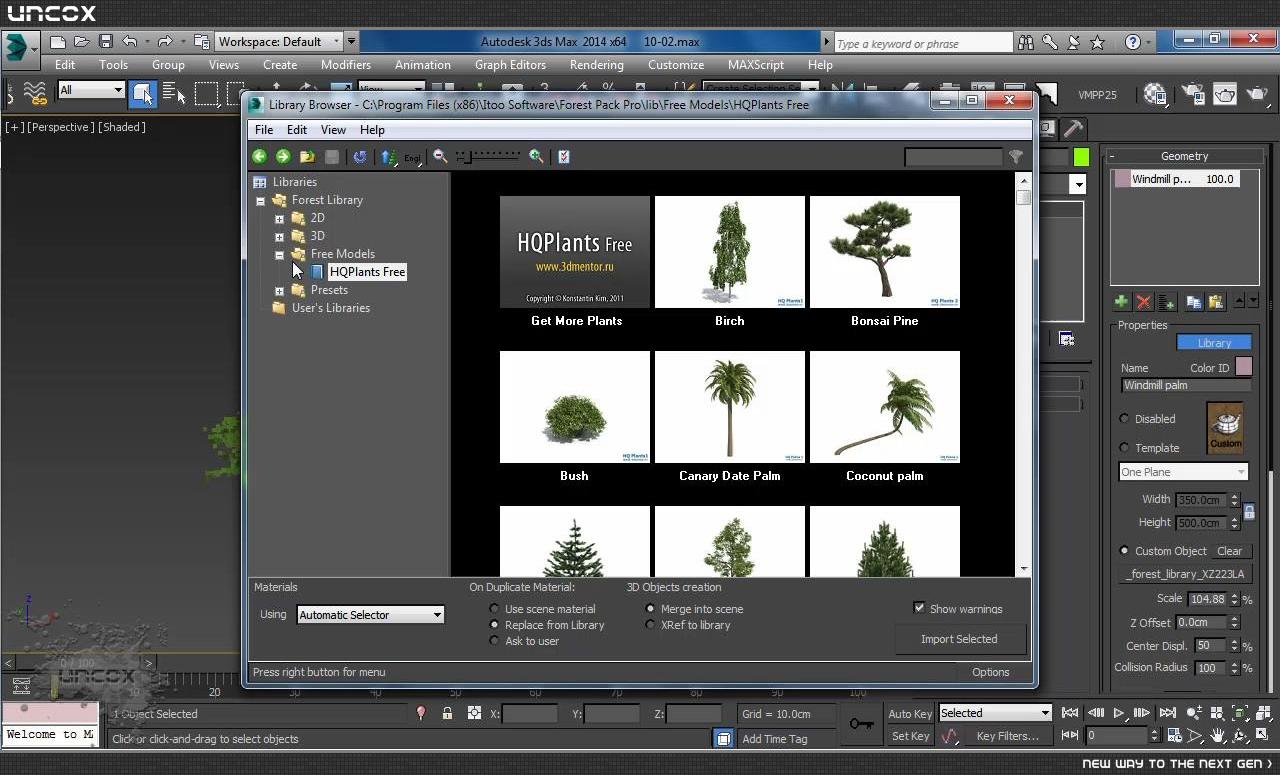This screenshot has height=775, width=1280.
Task: Open the View menu in Library Browser
Action: click(x=333, y=130)
